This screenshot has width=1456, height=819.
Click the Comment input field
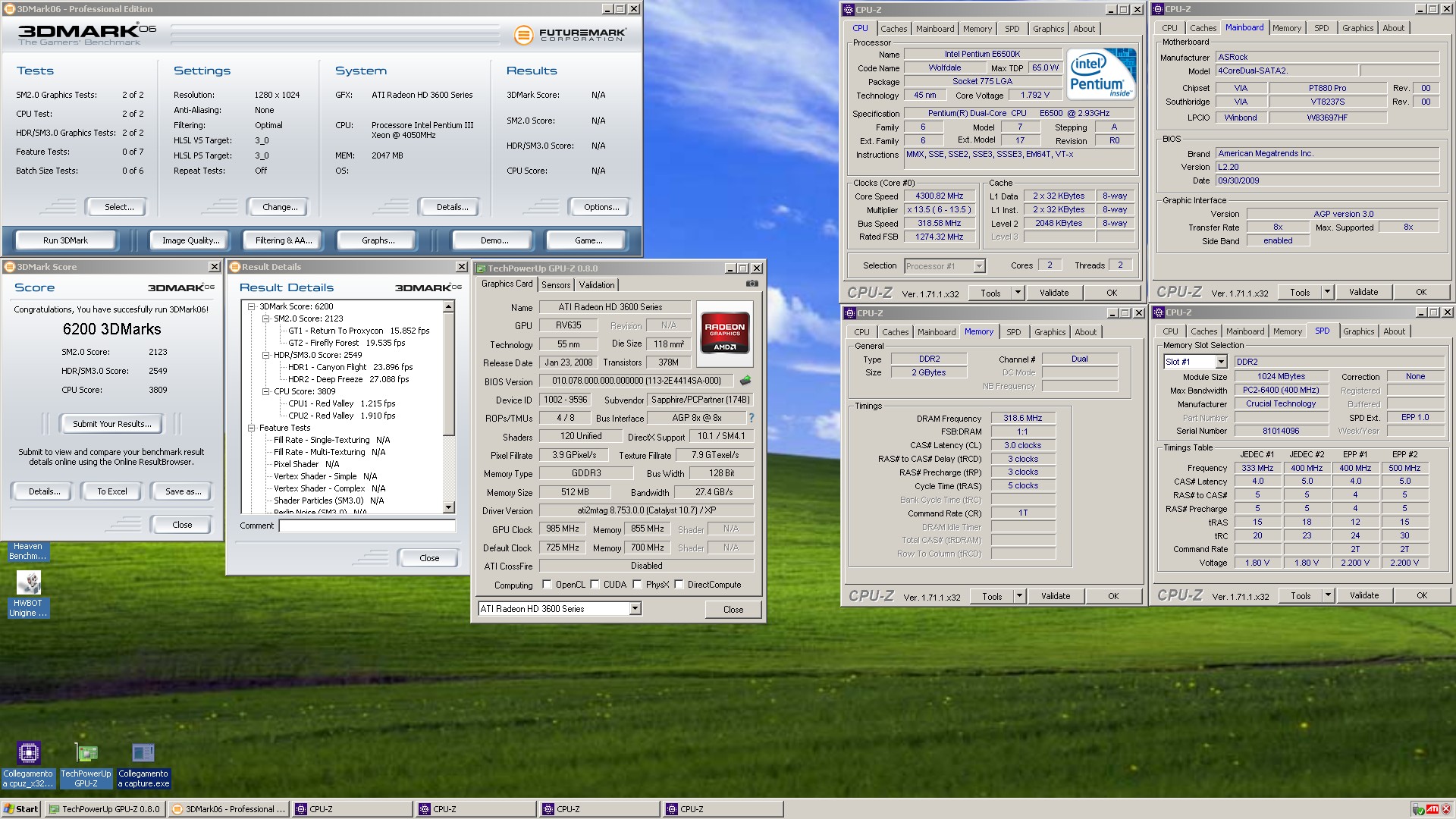pos(367,526)
